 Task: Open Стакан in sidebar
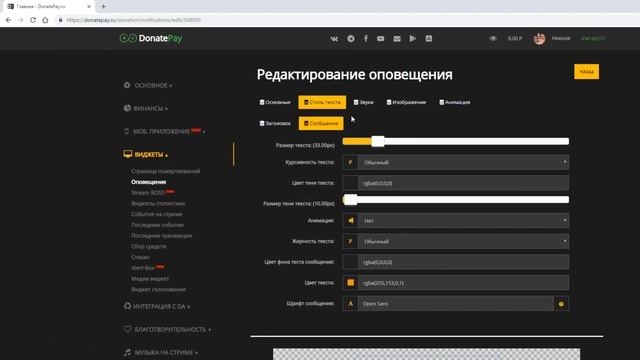(140, 257)
